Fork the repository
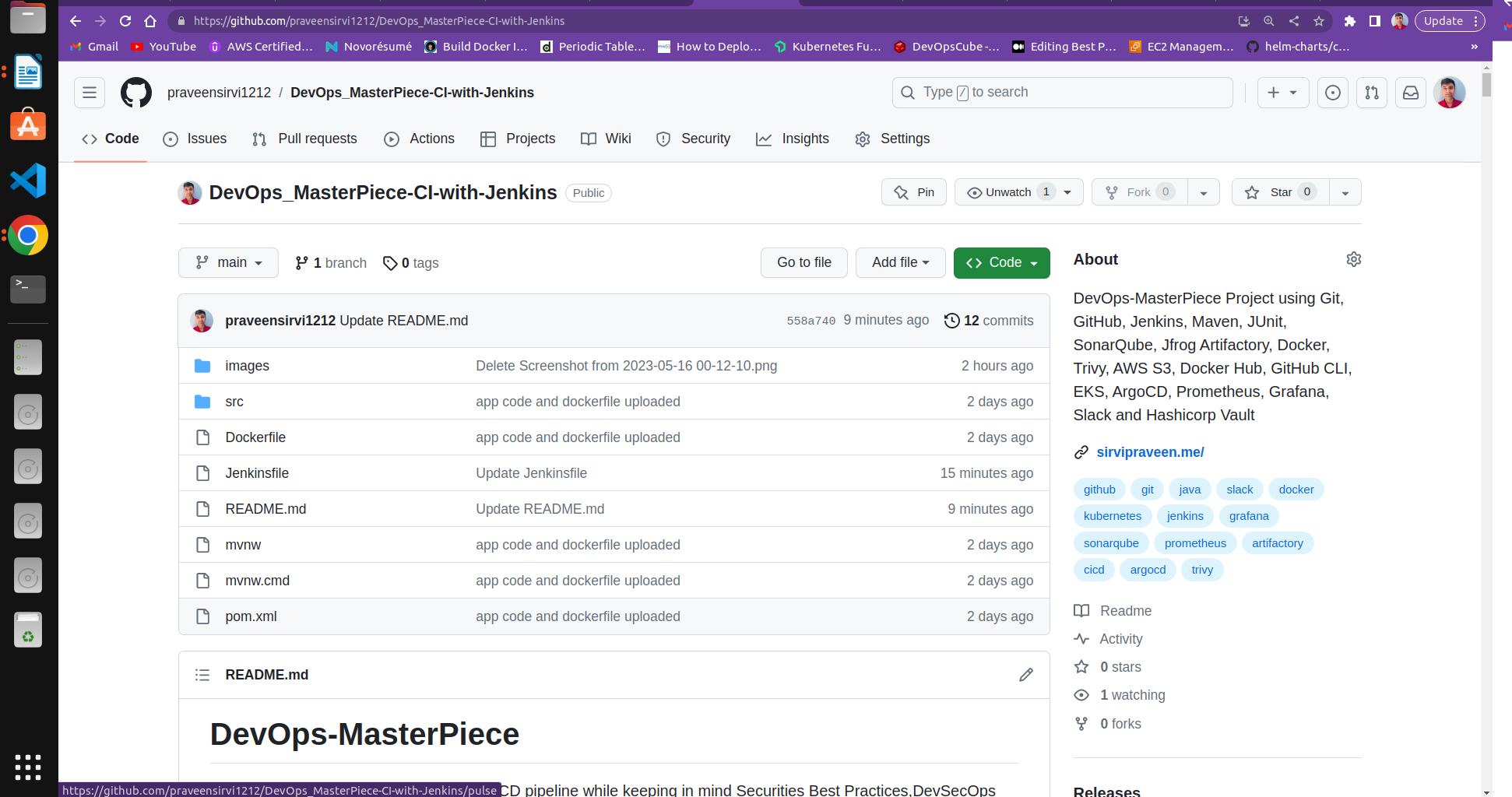1512x797 pixels. coord(1139,192)
